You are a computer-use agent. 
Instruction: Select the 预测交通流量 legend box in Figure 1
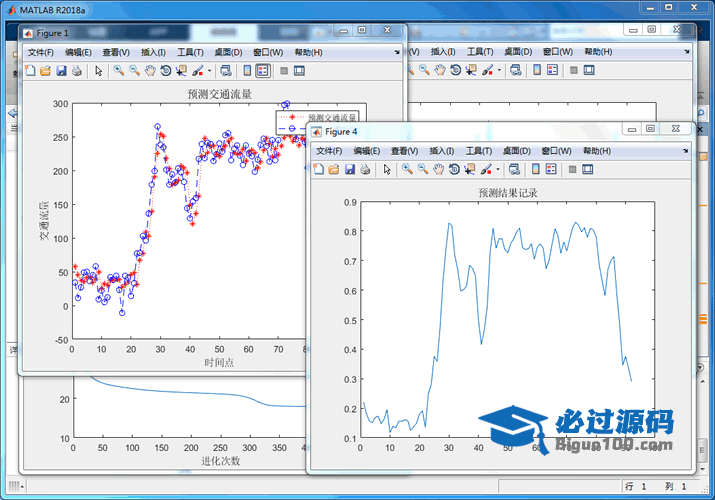coord(320,118)
